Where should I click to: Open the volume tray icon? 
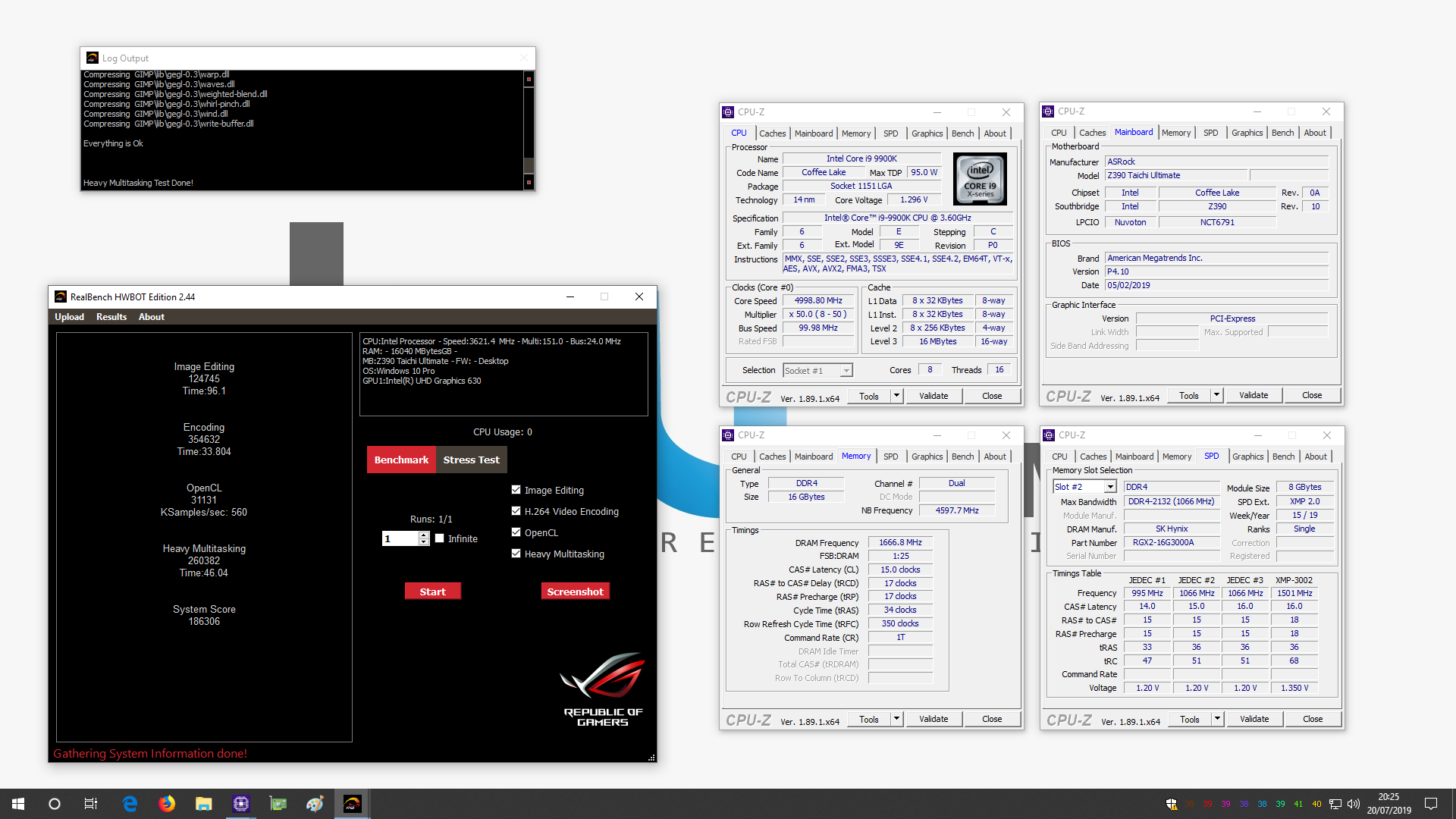coord(1354,804)
